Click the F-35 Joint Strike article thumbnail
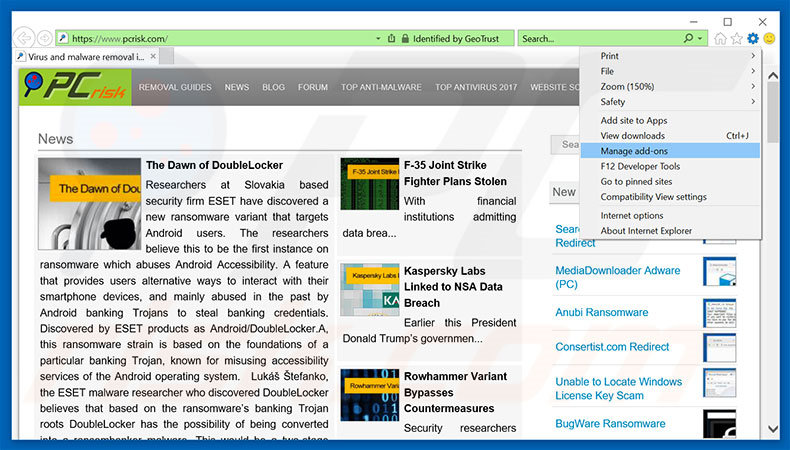This screenshot has height=450, width=790. 370,184
